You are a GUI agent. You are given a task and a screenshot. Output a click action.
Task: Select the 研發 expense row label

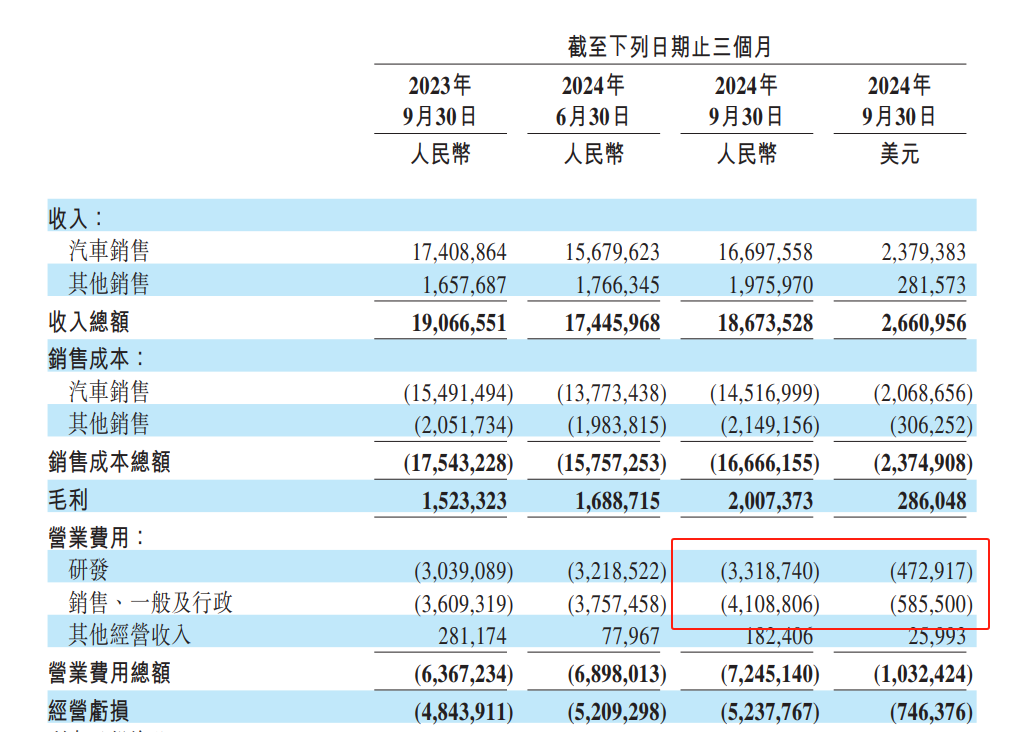(x=88, y=570)
